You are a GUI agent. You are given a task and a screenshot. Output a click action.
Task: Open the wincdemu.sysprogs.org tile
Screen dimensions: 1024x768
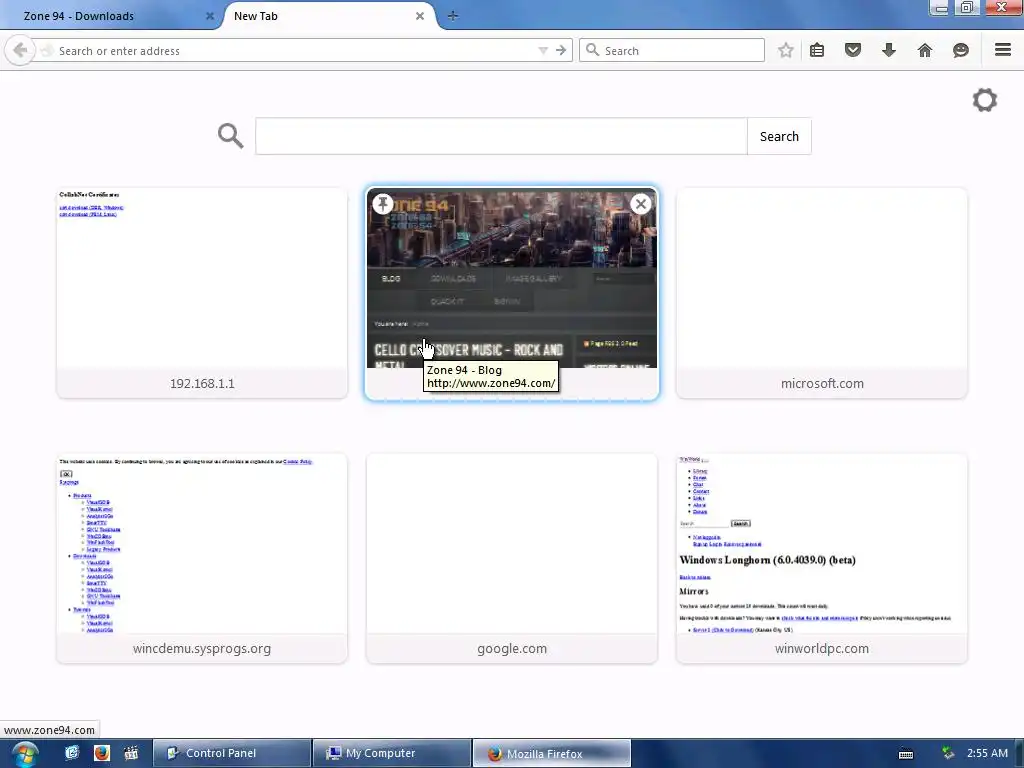point(202,558)
